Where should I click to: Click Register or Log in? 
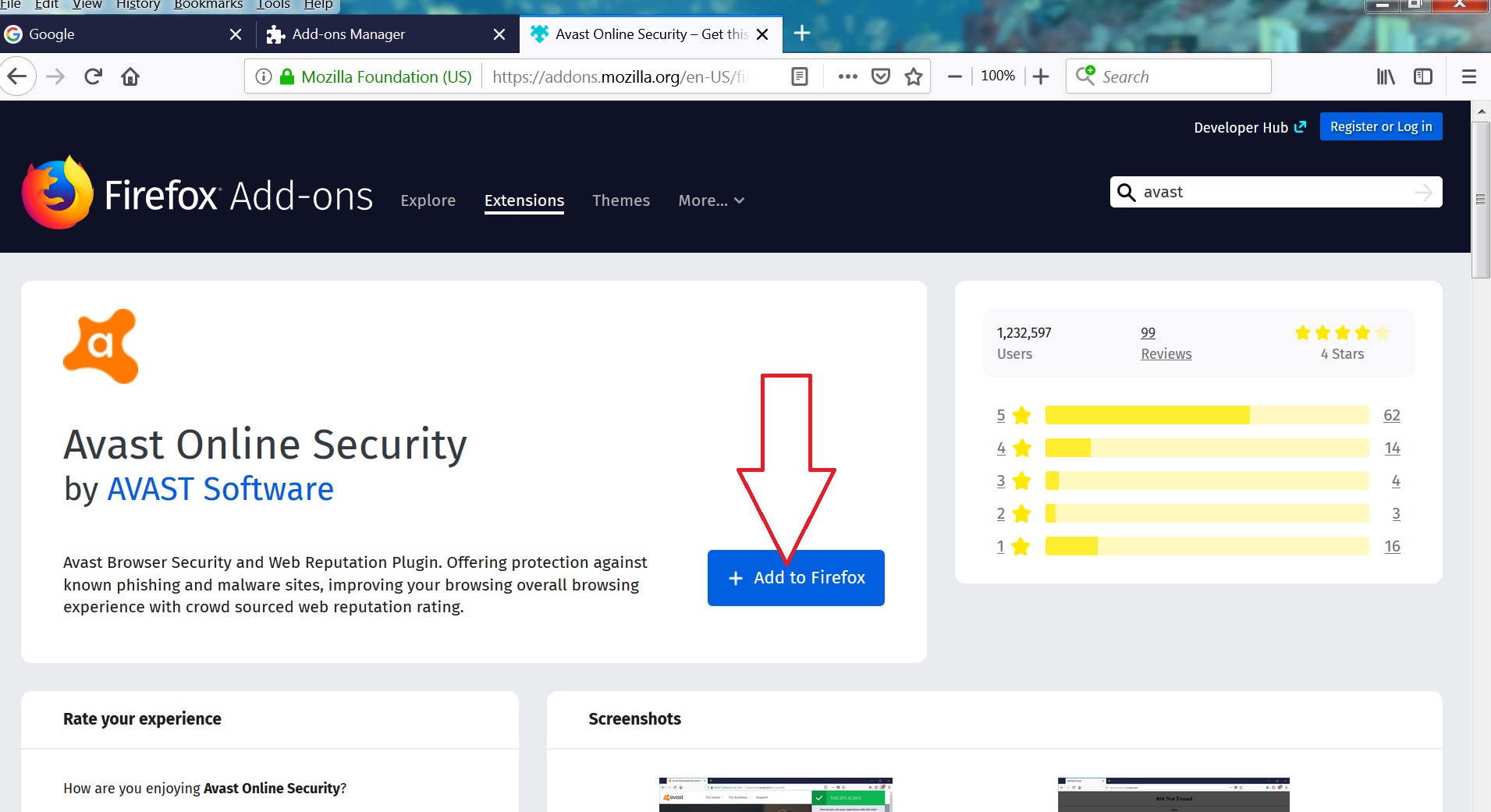(x=1381, y=126)
